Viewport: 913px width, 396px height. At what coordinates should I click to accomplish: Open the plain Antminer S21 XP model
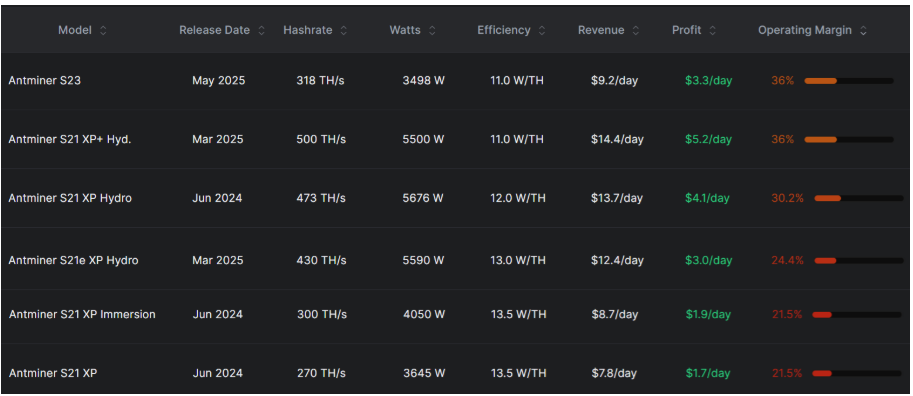click(x=53, y=373)
